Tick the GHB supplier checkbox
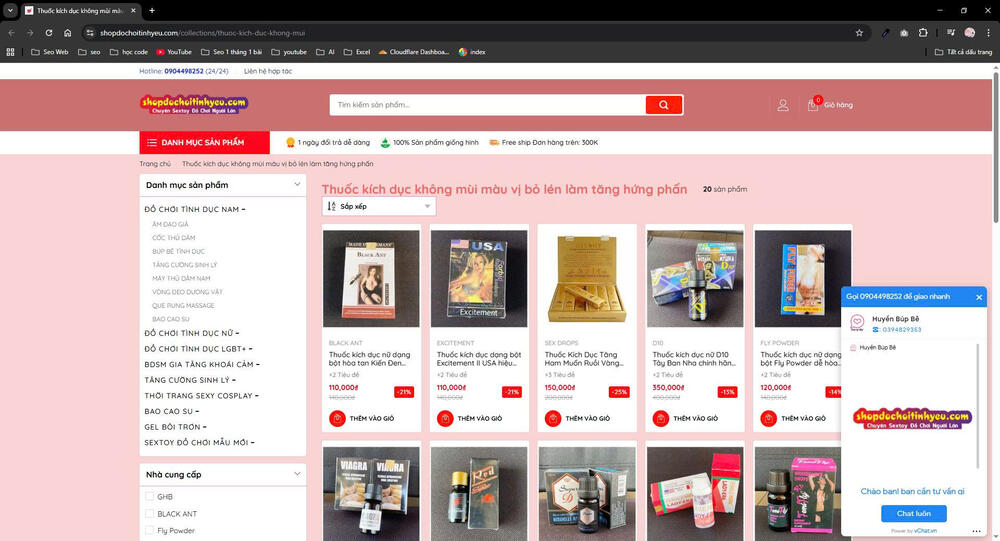The width and height of the screenshot is (1000, 541). pyautogui.click(x=150, y=496)
